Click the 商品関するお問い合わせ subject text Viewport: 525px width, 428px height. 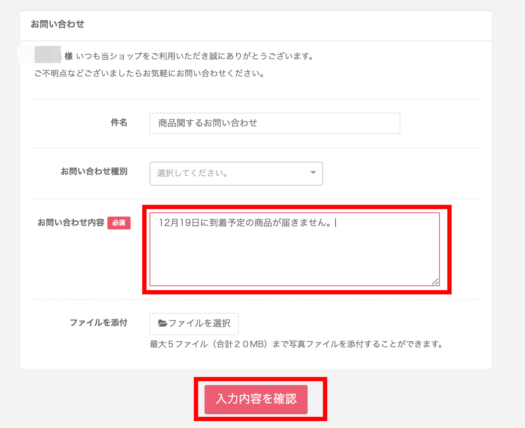(208, 123)
